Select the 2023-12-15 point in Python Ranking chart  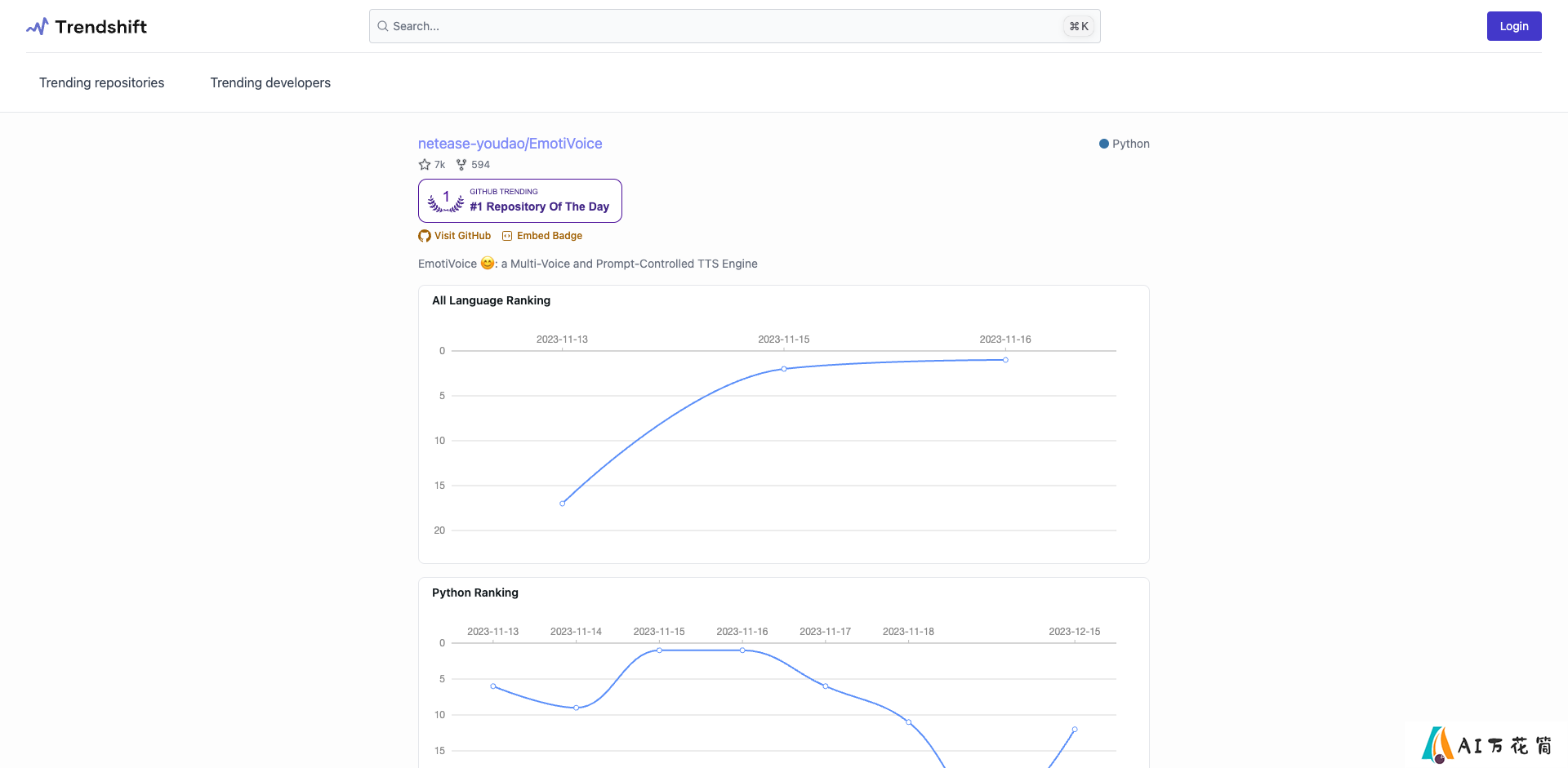(x=1075, y=730)
